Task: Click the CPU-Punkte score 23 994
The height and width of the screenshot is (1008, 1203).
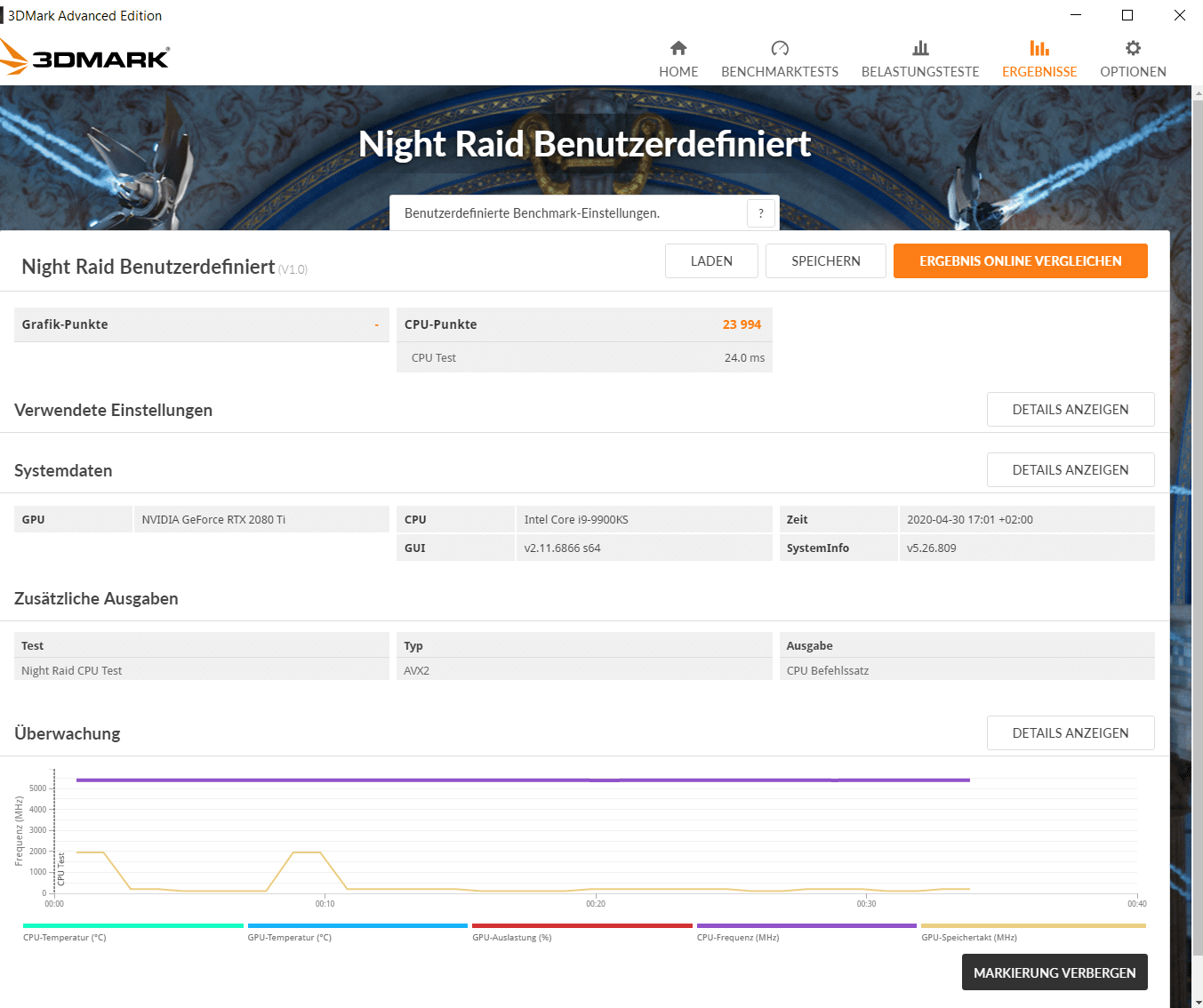Action: click(742, 324)
